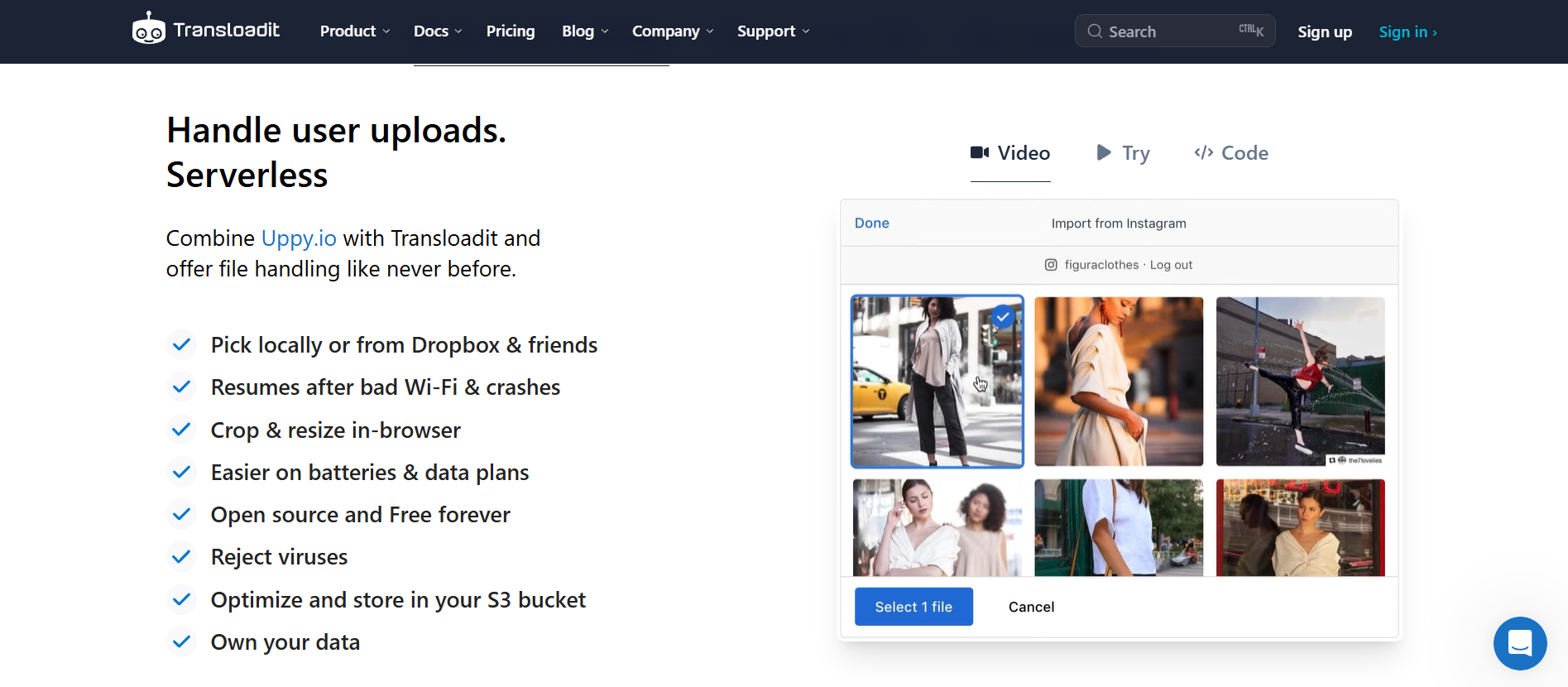Click the Transloadit robot logo

[149, 31]
